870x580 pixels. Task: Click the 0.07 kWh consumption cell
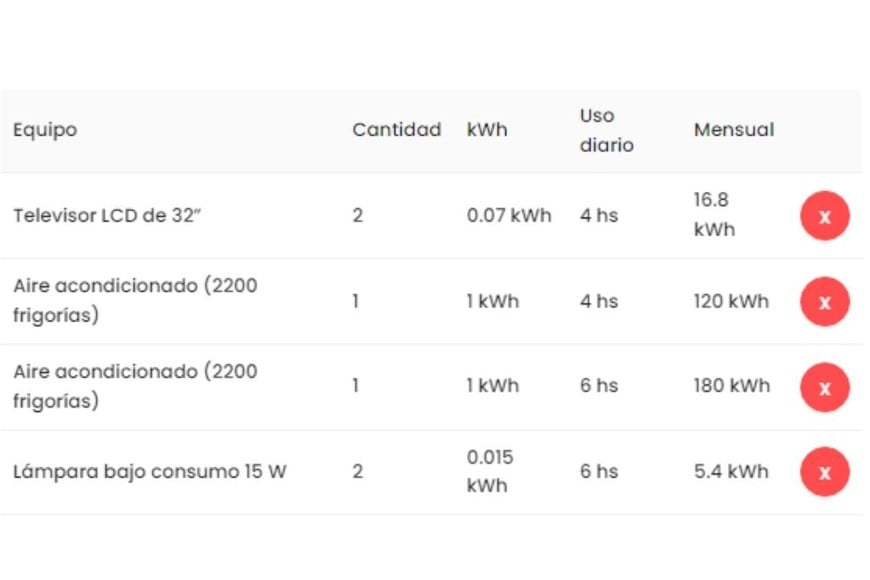tap(508, 216)
